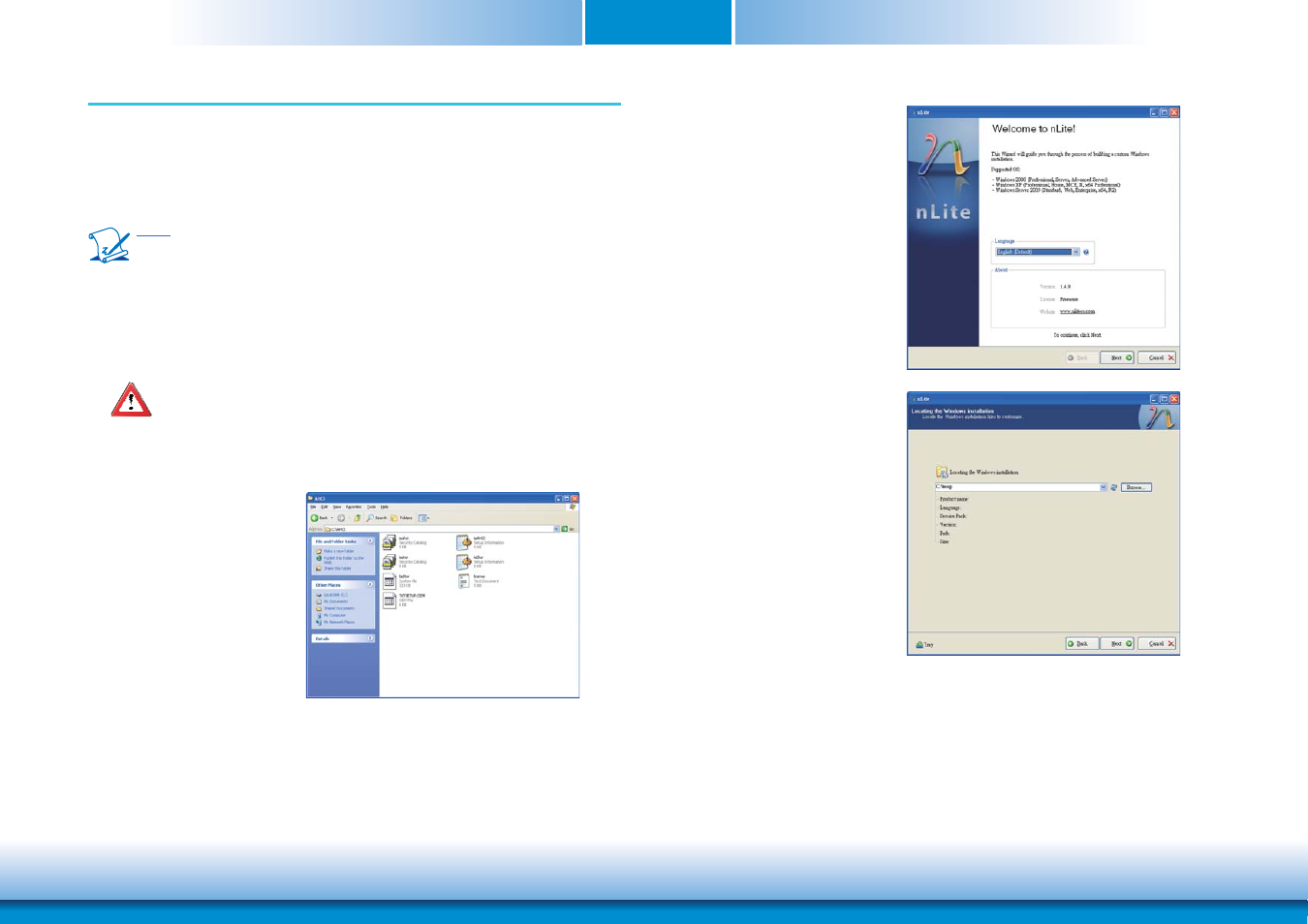Open the Help menu in Explorer

click(385, 507)
